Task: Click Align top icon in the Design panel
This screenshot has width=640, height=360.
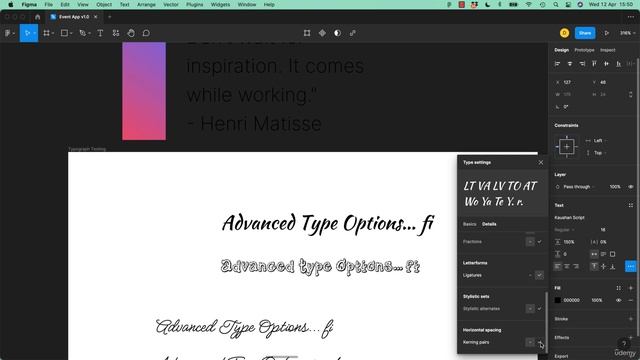Action: coord(594,64)
